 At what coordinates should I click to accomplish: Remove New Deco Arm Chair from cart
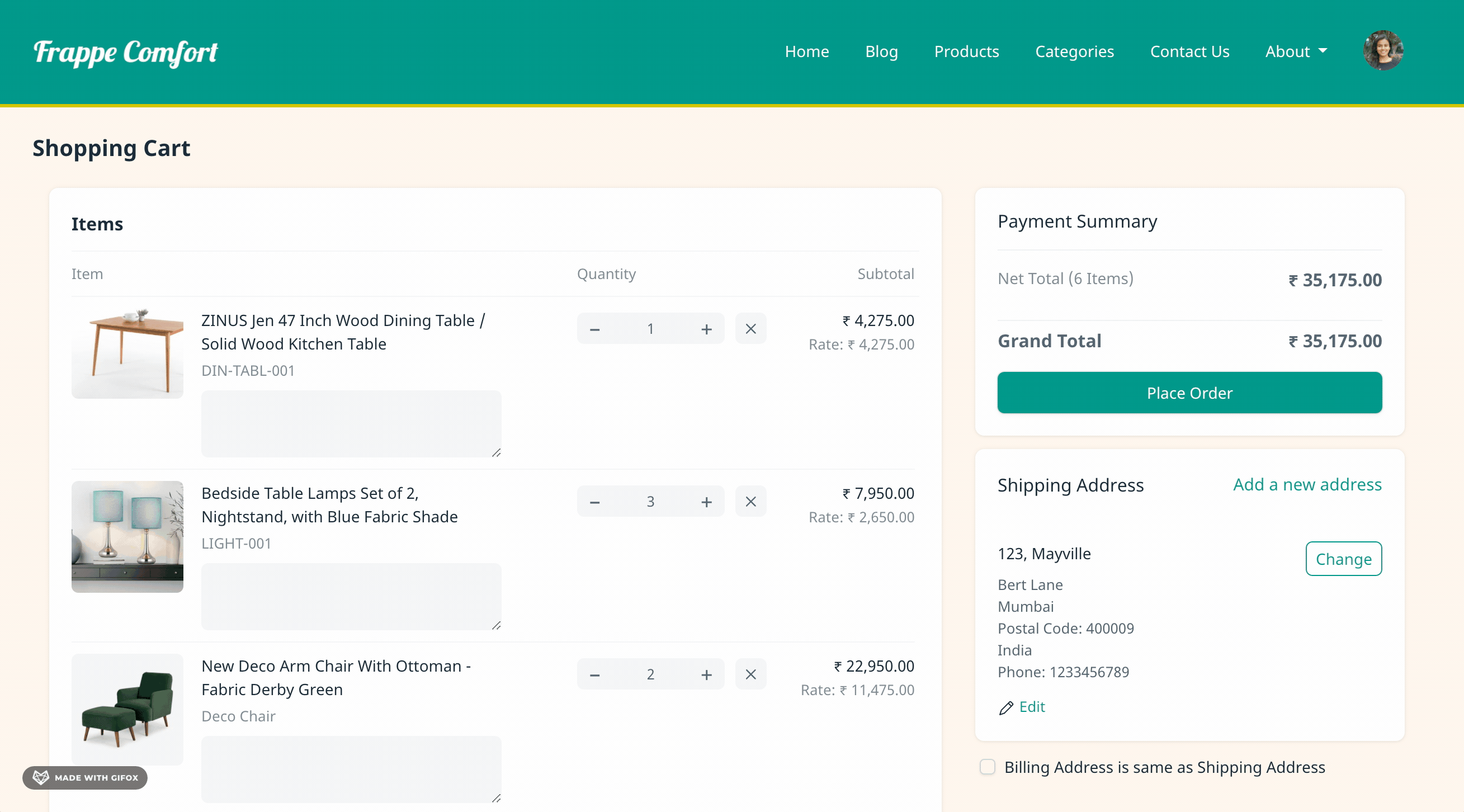click(751, 674)
